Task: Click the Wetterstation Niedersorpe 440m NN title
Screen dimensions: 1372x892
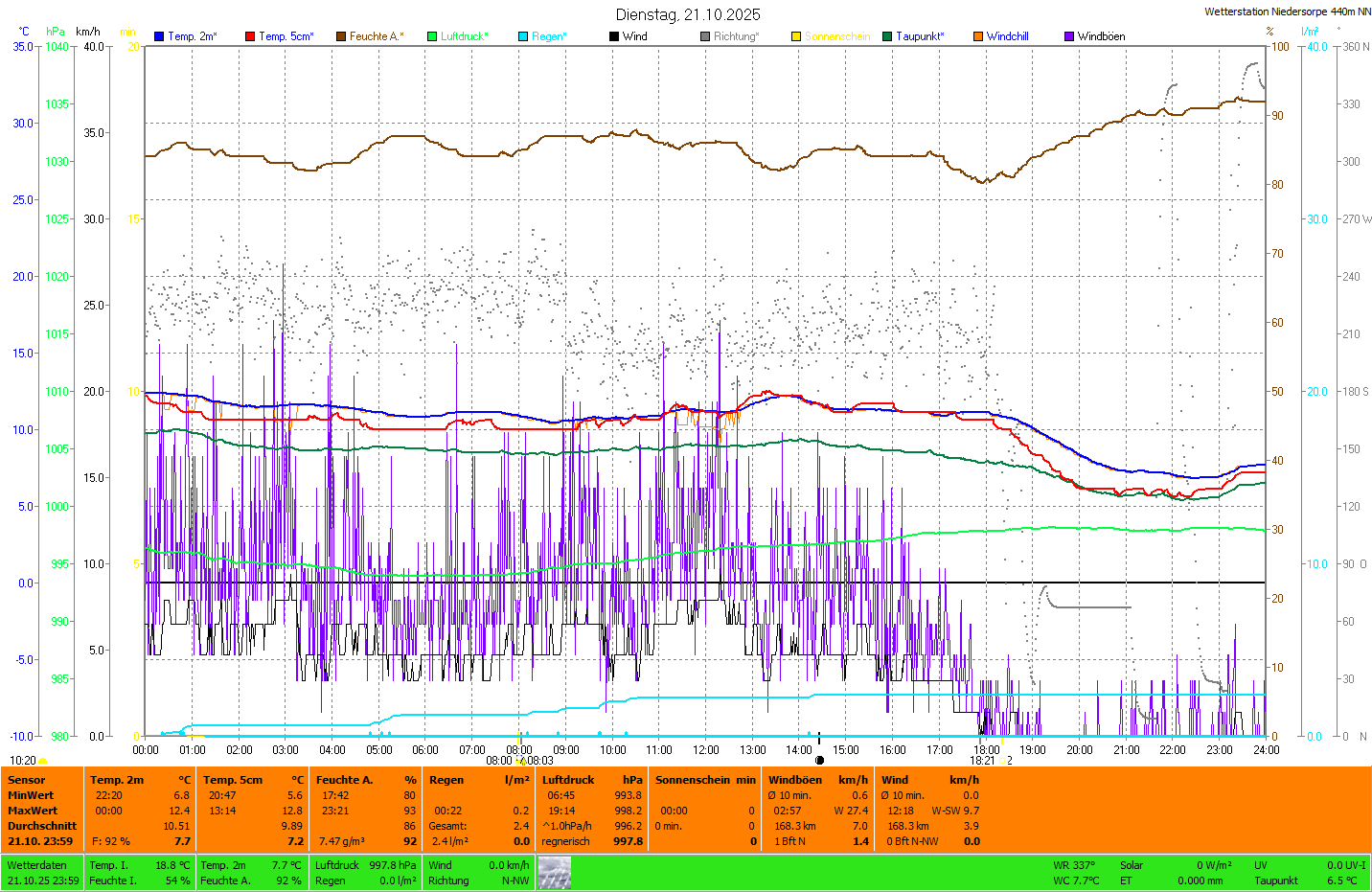Action: point(1287,11)
